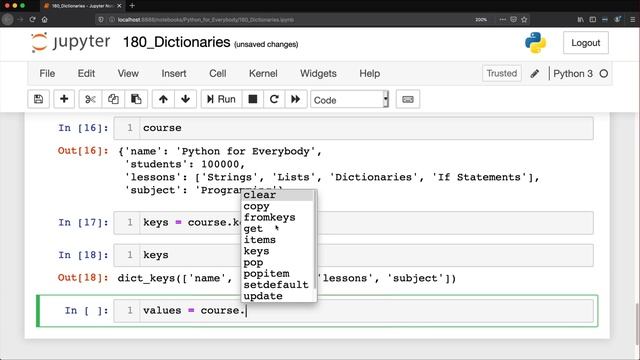
Task: Interrupt the kernel with the stop icon
Action: [253, 99]
